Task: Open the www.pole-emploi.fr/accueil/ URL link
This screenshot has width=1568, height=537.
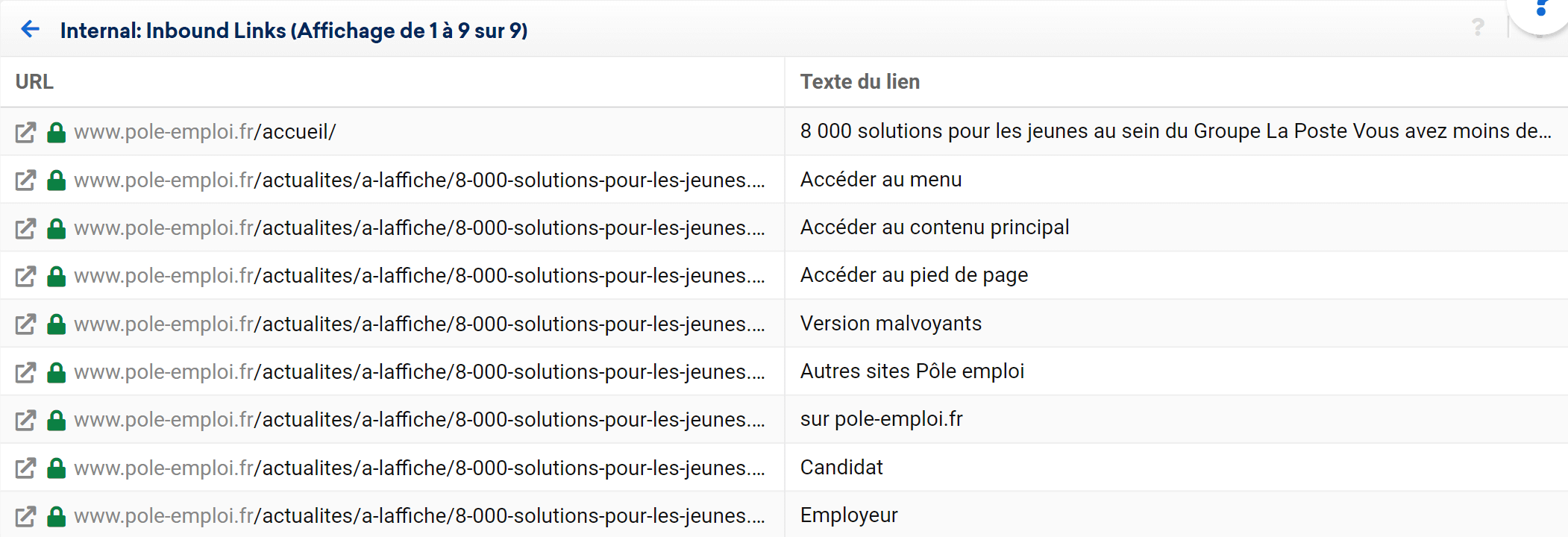Action: [x=204, y=132]
